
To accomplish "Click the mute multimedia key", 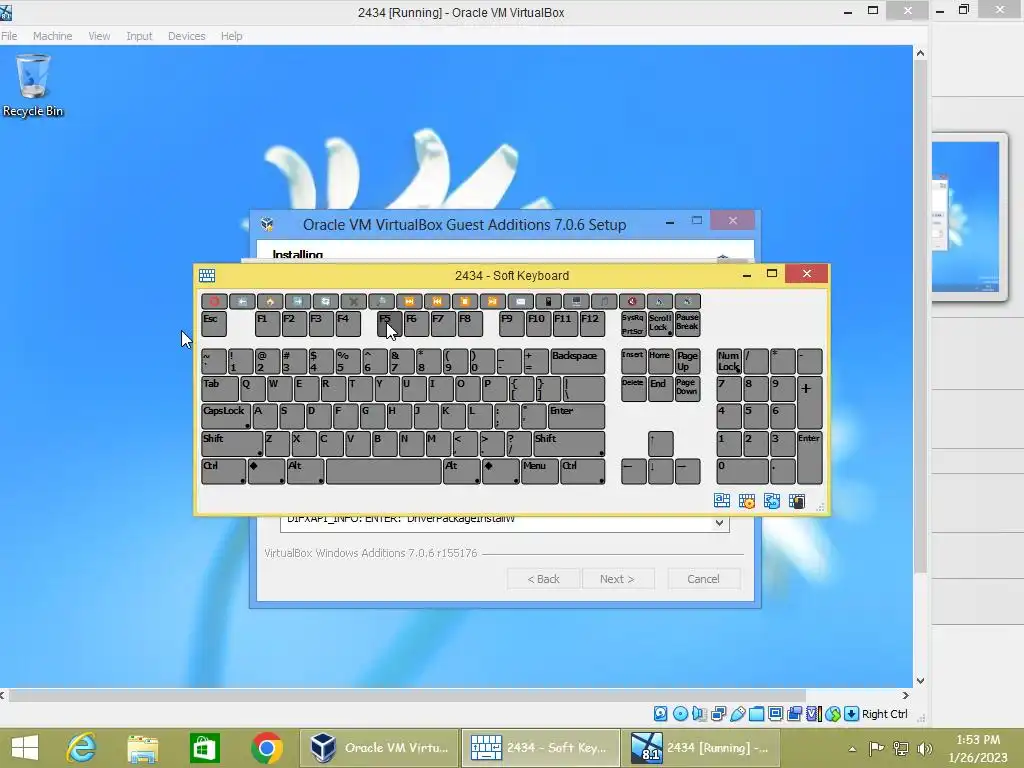I will tap(632, 301).
